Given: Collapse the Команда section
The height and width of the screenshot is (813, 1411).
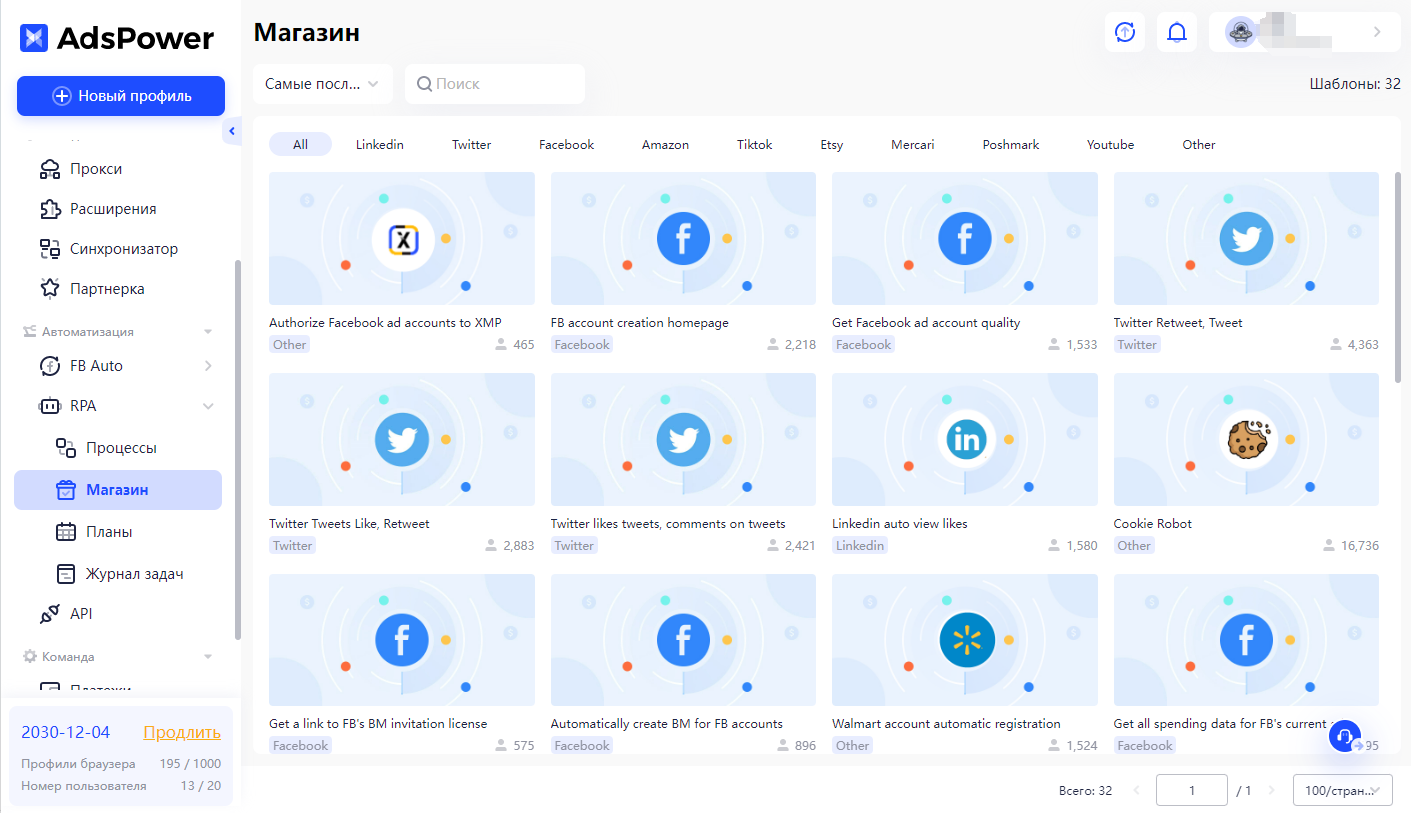Looking at the screenshot, I should tap(208, 657).
